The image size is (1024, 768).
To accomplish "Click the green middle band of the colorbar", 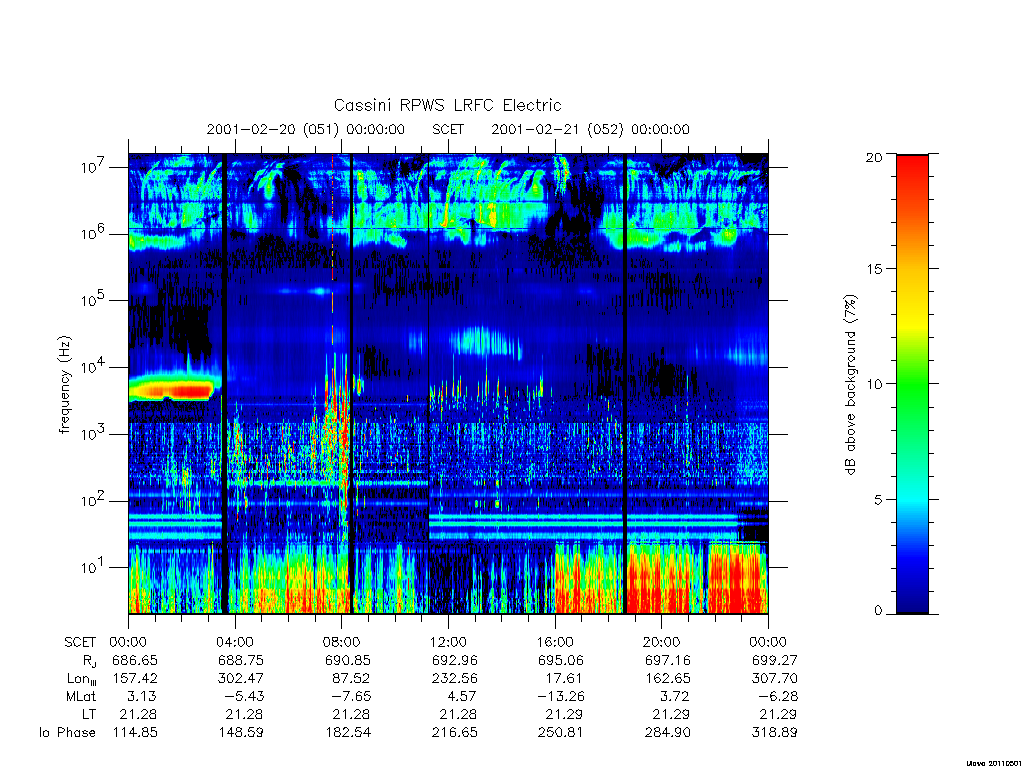I will [x=912, y=385].
